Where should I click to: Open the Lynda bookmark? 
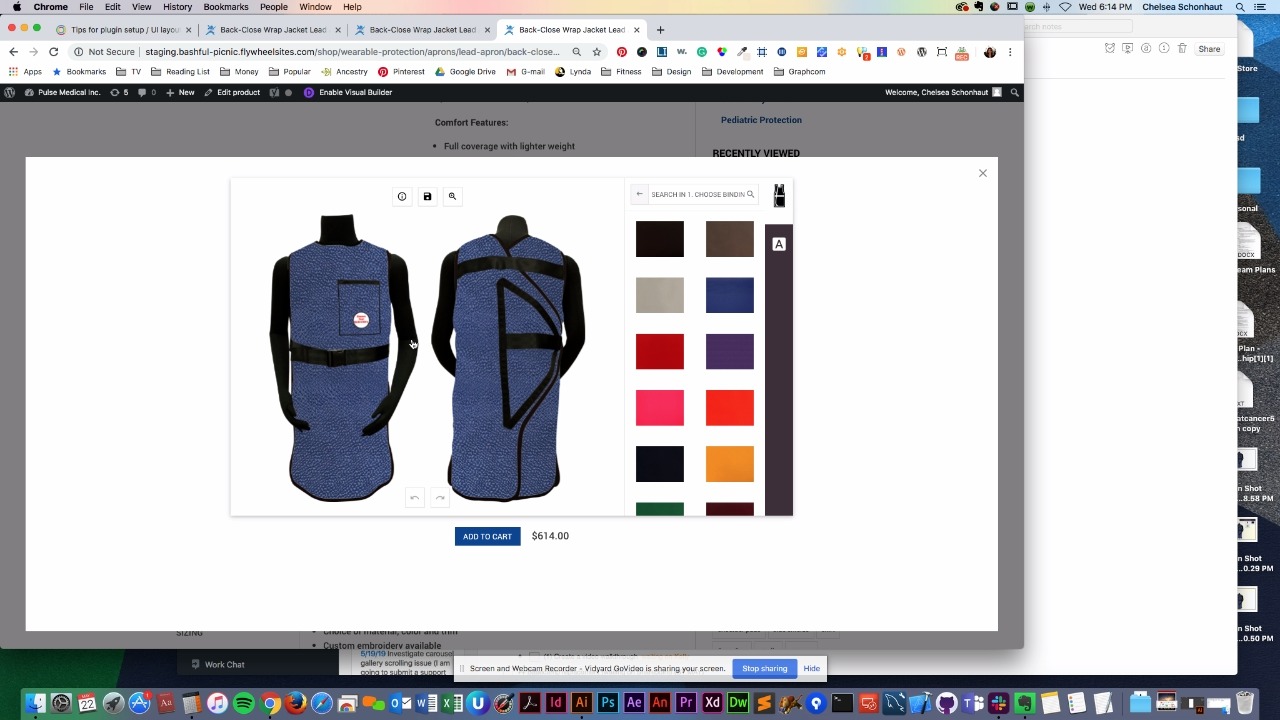(573, 72)
